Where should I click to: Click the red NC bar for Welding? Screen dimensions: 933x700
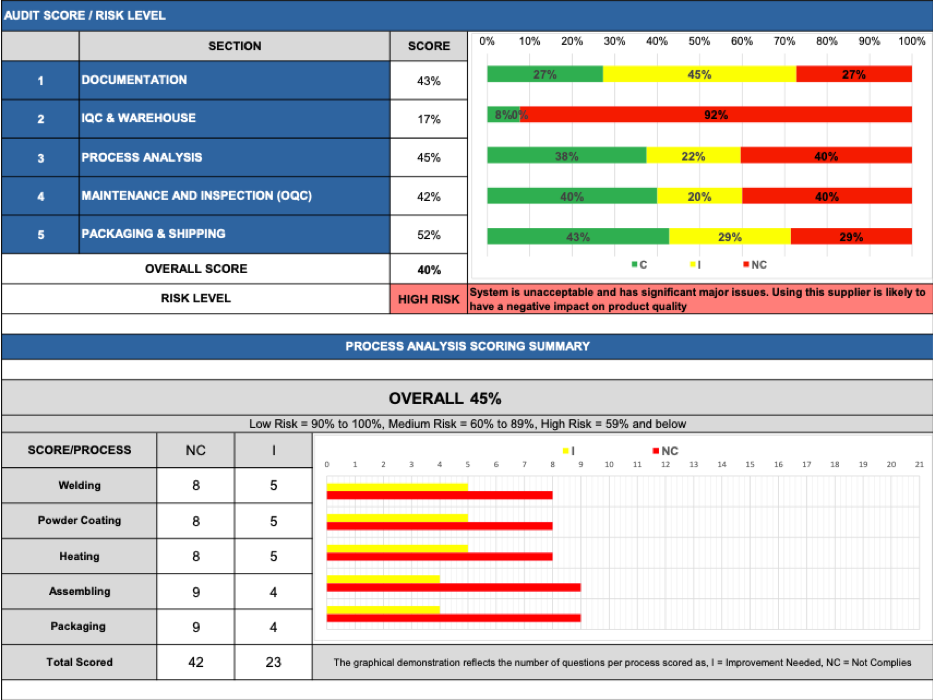tap(440, 493)
